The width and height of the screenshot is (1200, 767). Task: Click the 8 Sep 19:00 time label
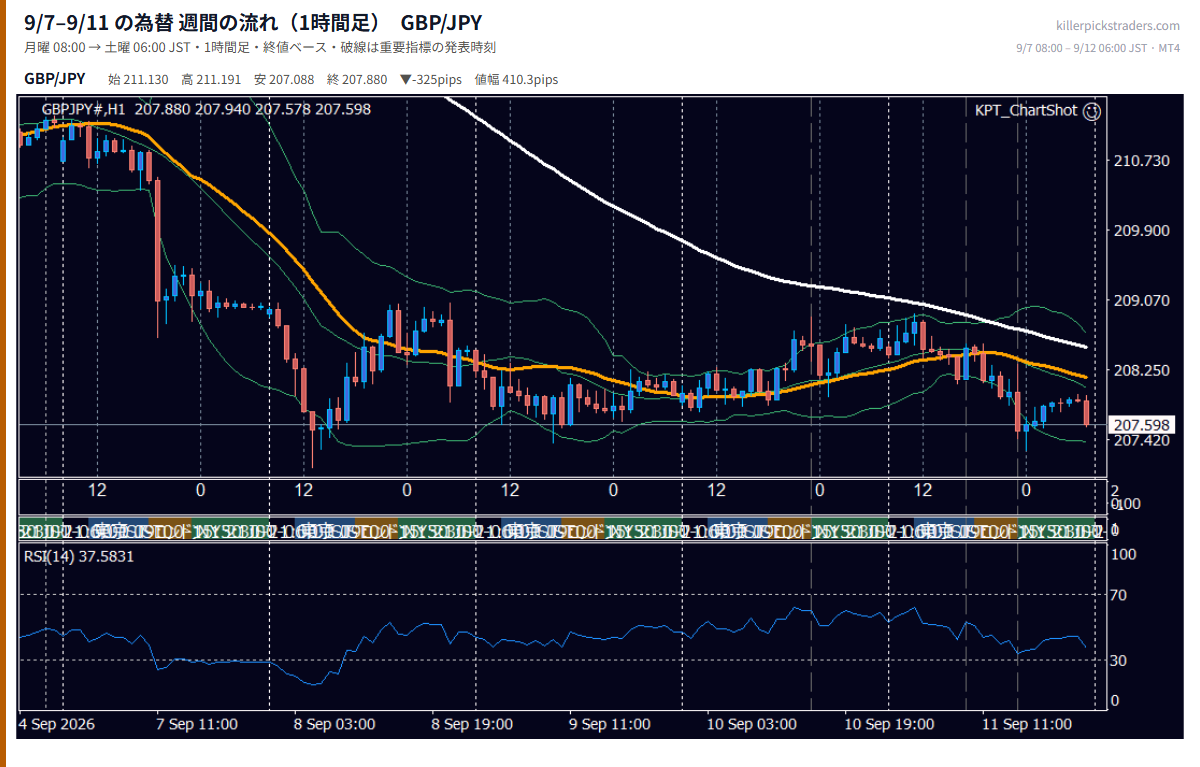(471, 724)
